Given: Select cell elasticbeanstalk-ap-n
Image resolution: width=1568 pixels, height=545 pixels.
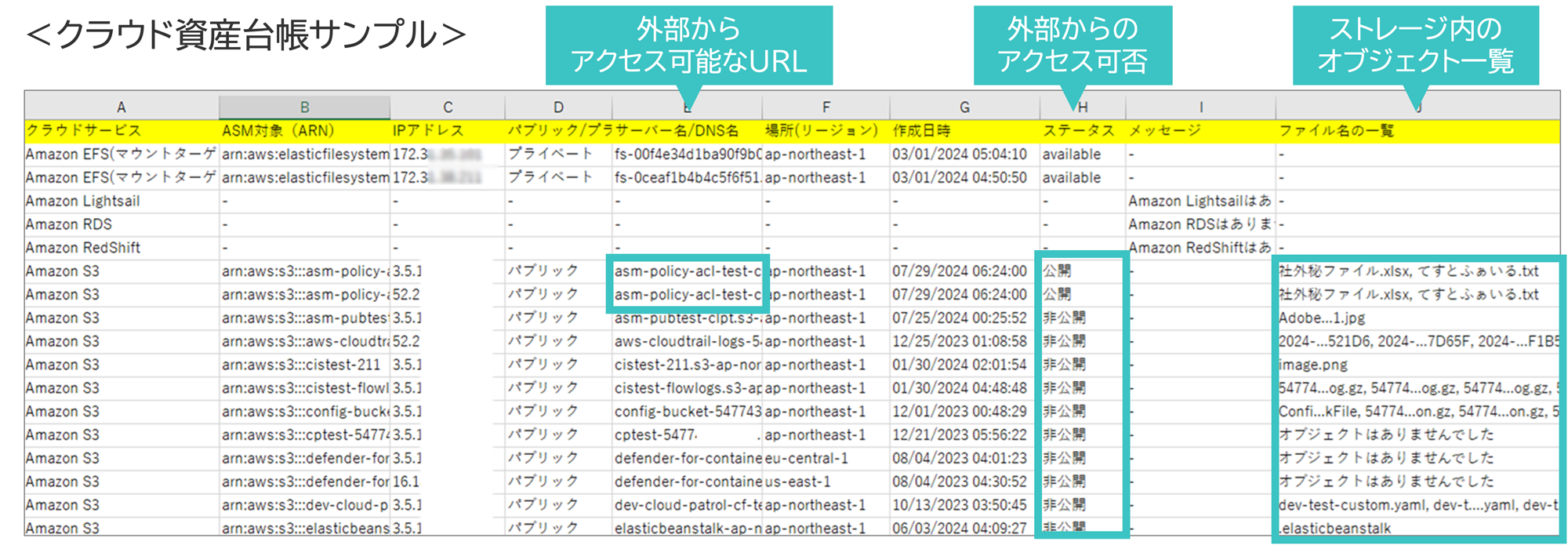Looking at the screenshot, I should pyautogui.click(x=687, y=529).
